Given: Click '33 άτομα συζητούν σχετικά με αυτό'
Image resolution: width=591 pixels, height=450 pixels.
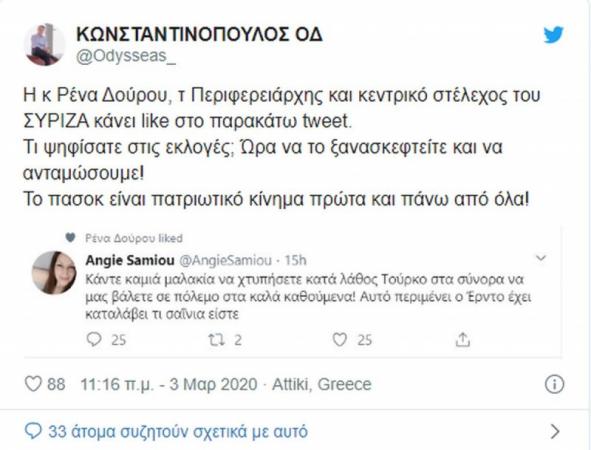Looking at the screenshot, I should [178, 431].
